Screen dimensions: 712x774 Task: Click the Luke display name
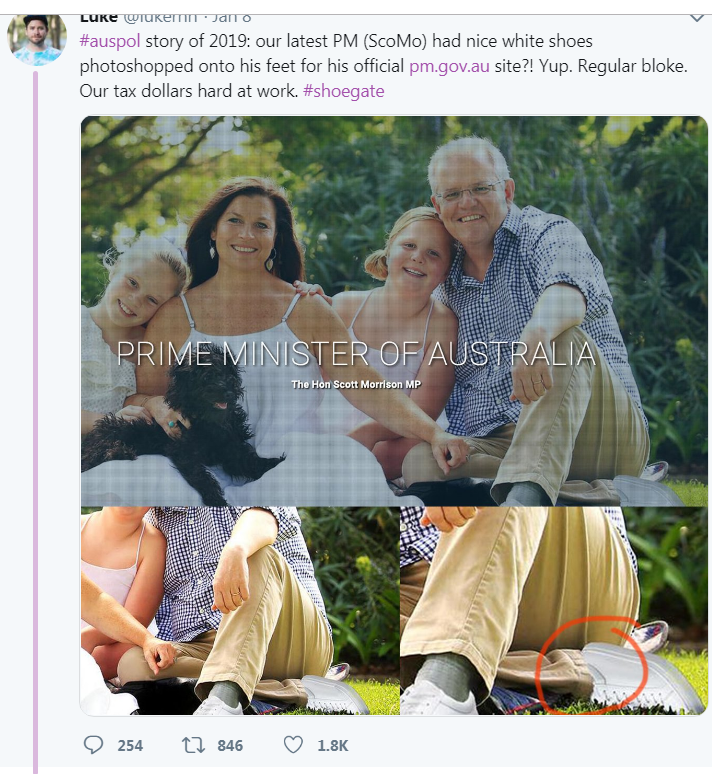(99, 18)
